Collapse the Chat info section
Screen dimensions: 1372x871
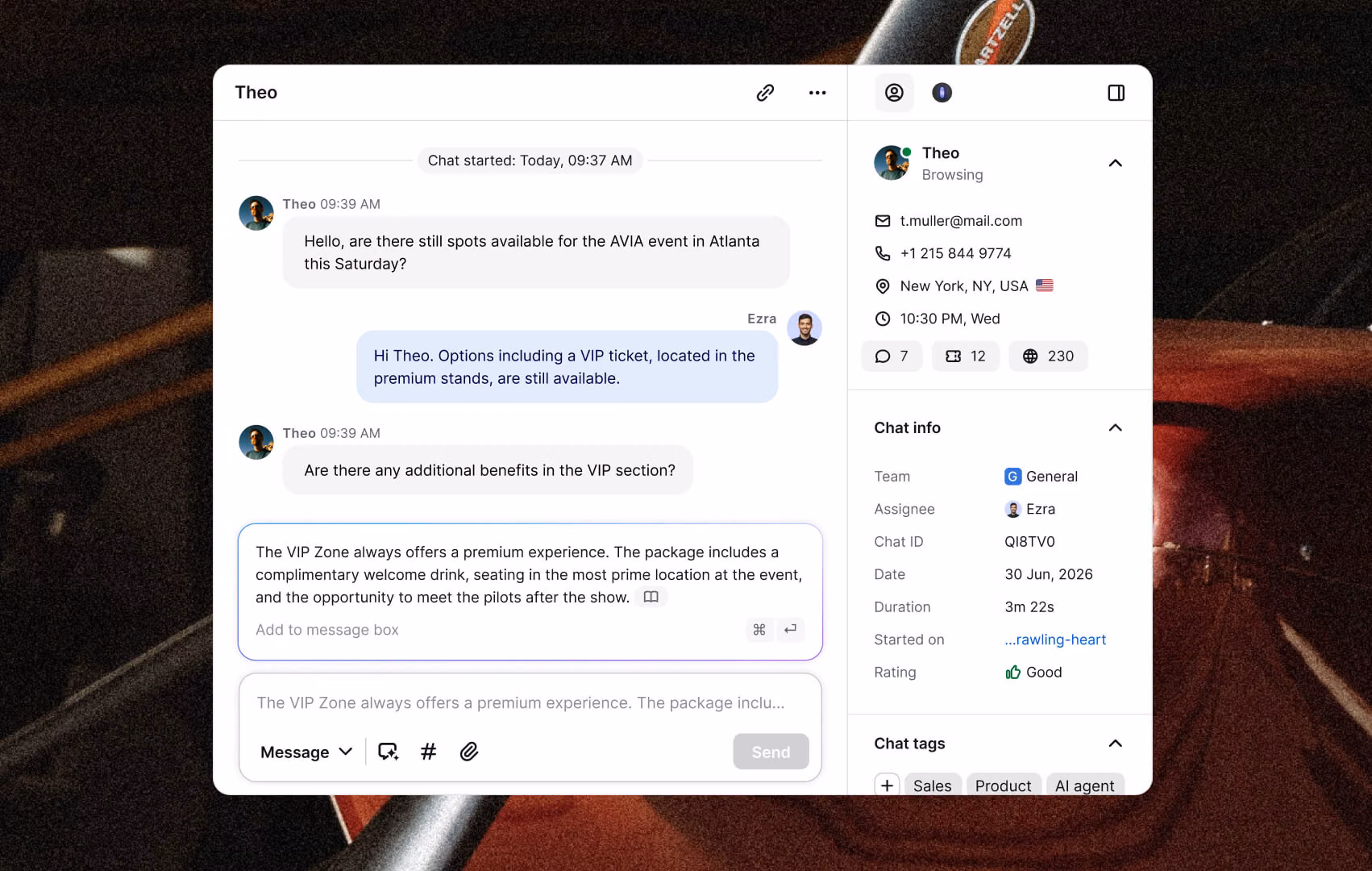pyautogui.click(x=1115, y=427)
